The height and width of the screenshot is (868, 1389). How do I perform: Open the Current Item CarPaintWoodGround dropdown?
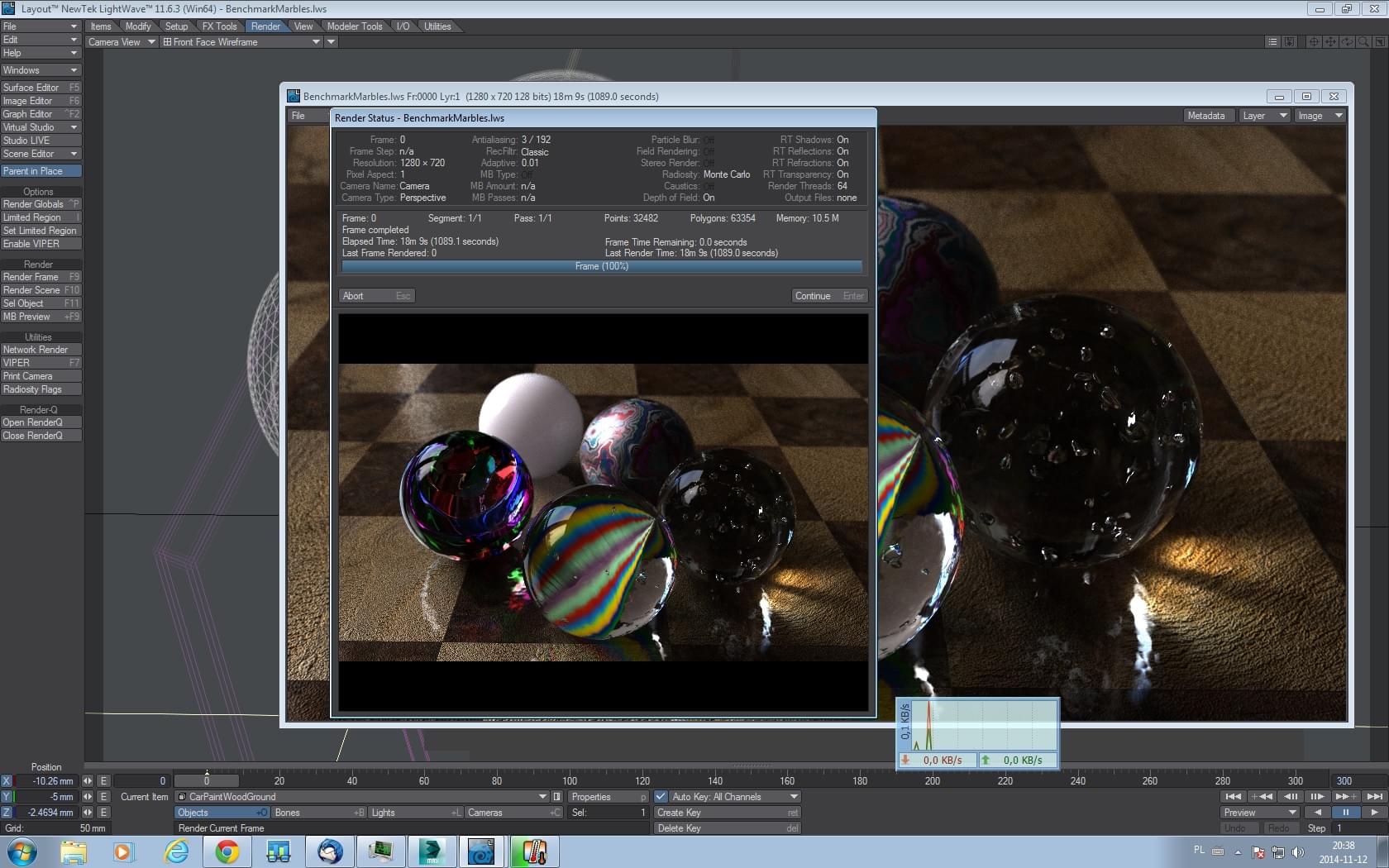point(362,797)
